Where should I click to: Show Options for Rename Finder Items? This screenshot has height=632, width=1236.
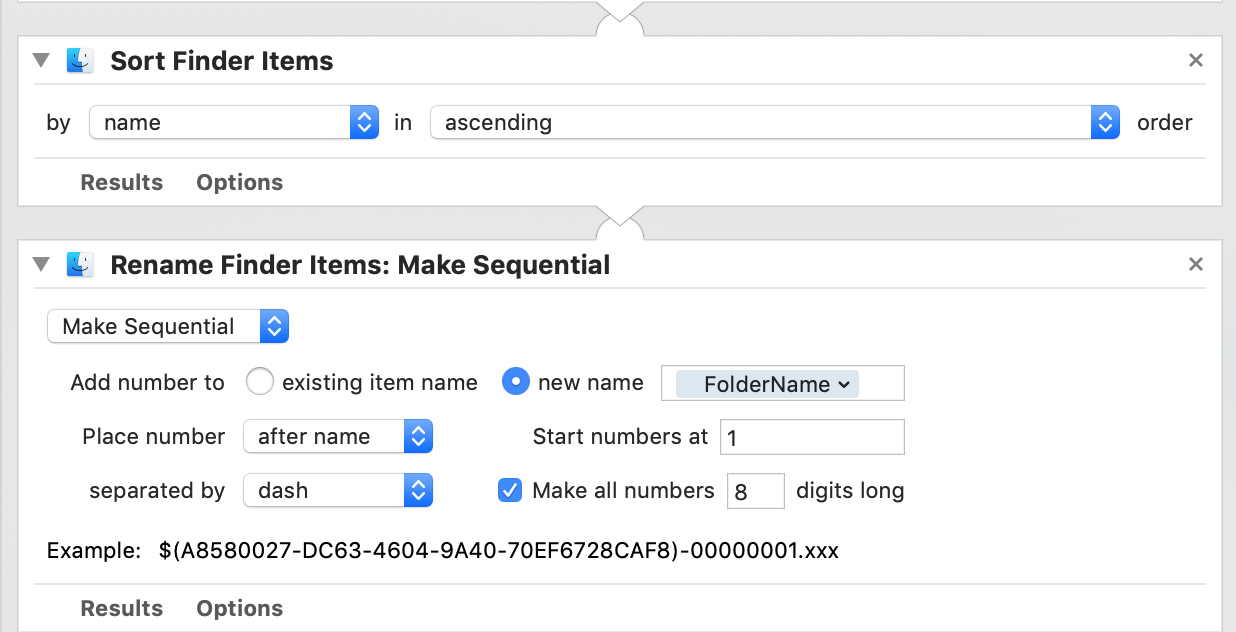click(x=239, y=609)
